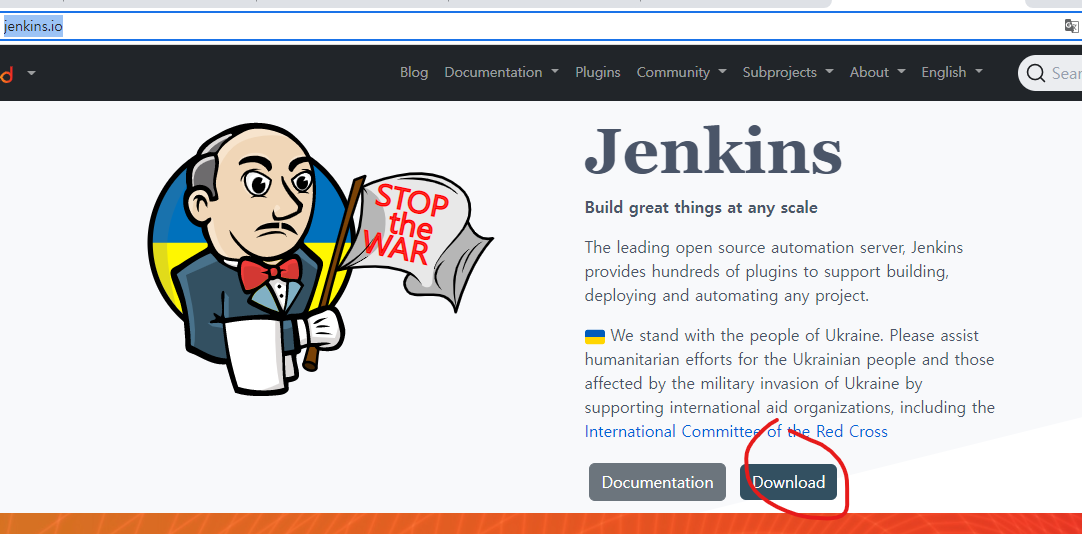Expand the Subprojects menu
Screen dimensions: 1082x534
[787, 72]
